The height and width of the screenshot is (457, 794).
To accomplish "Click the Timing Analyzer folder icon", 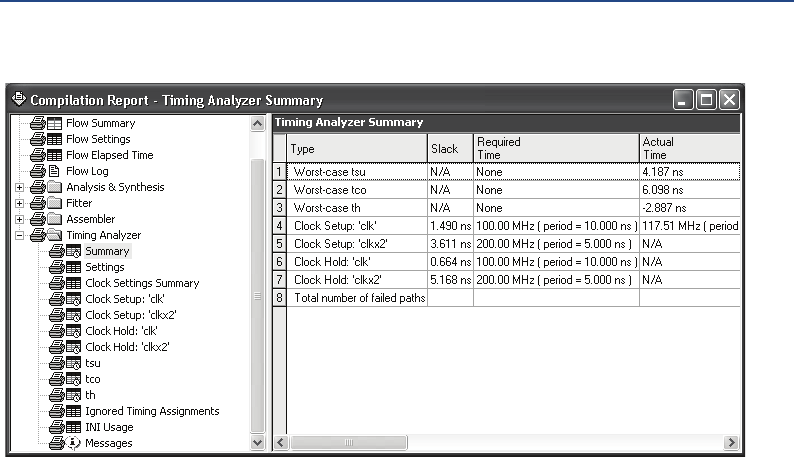I will pos(47,235).
